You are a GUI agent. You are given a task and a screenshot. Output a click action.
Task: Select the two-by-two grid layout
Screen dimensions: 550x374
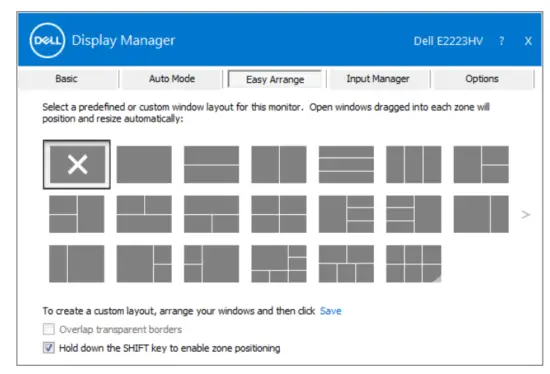click(x=279, y=214)
